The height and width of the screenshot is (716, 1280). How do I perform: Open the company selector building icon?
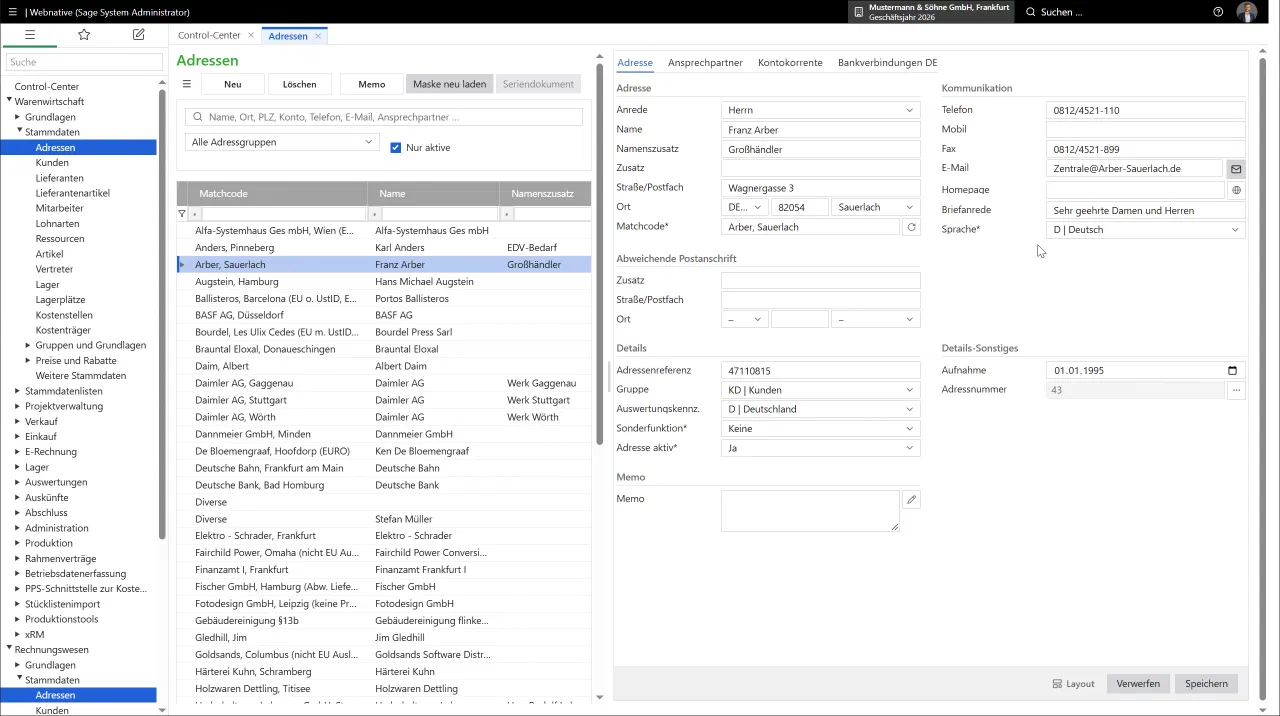[x=858, y=12]
